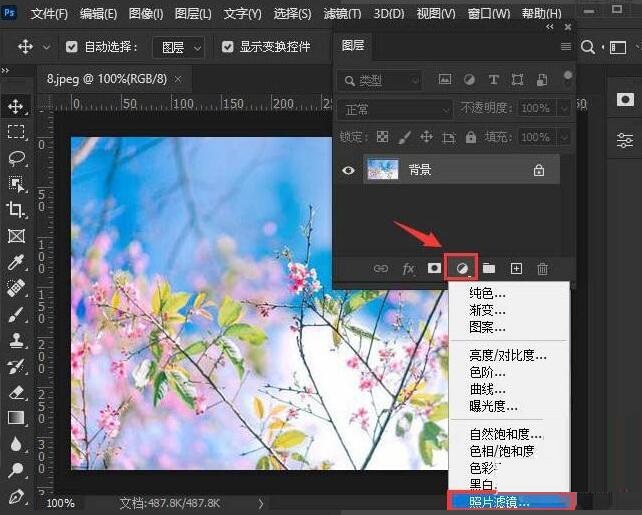642x515 pixels.
Task: Add a layer style with fx icon
Action: click(x=408, y=269)
